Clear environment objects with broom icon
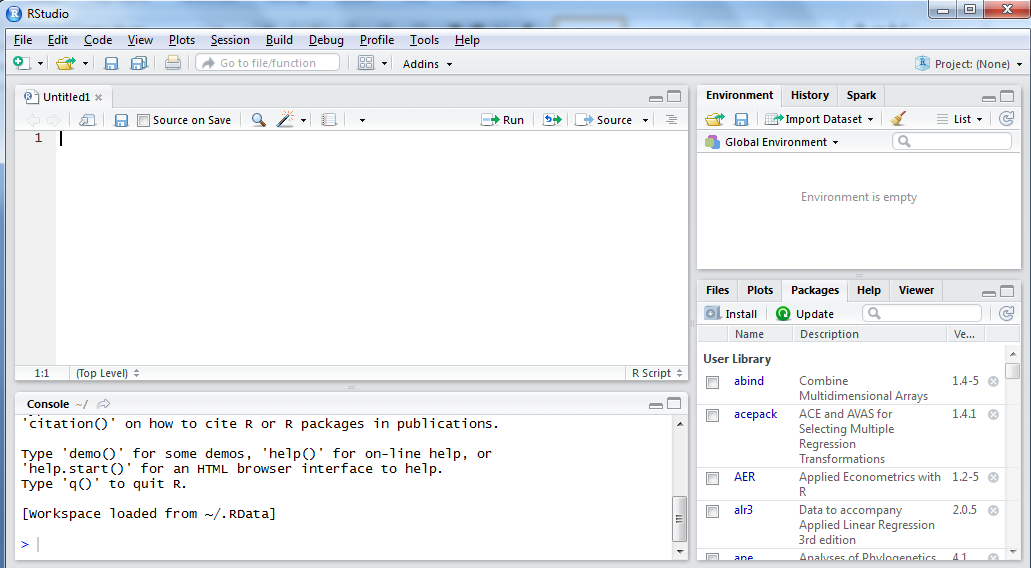This screenshot has width=1031, height=568. point(898,118)
